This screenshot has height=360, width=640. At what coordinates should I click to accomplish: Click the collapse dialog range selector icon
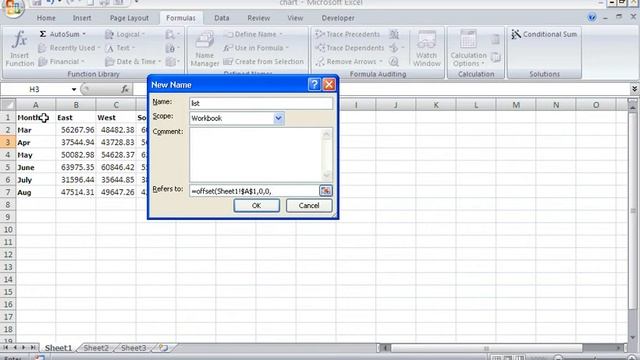click(326, 191)
